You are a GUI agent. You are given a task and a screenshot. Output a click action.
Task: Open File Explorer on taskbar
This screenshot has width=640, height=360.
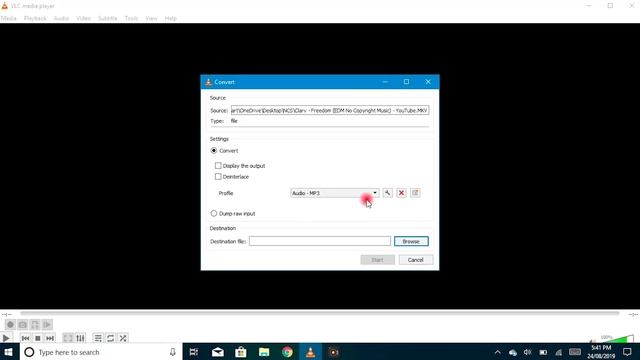coord(264,352)
